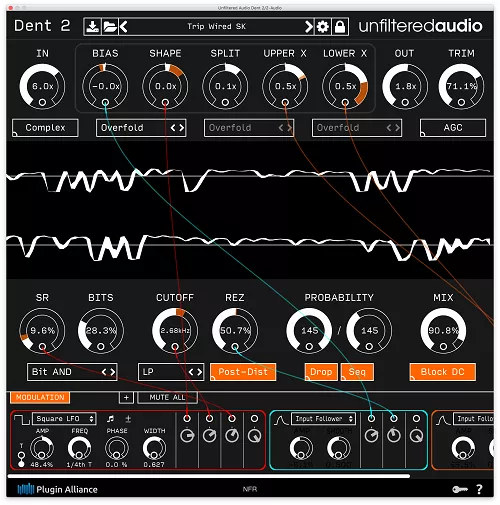Click the MIX knob
This screenshot has height=505, width=500.
tap(443, 331)
